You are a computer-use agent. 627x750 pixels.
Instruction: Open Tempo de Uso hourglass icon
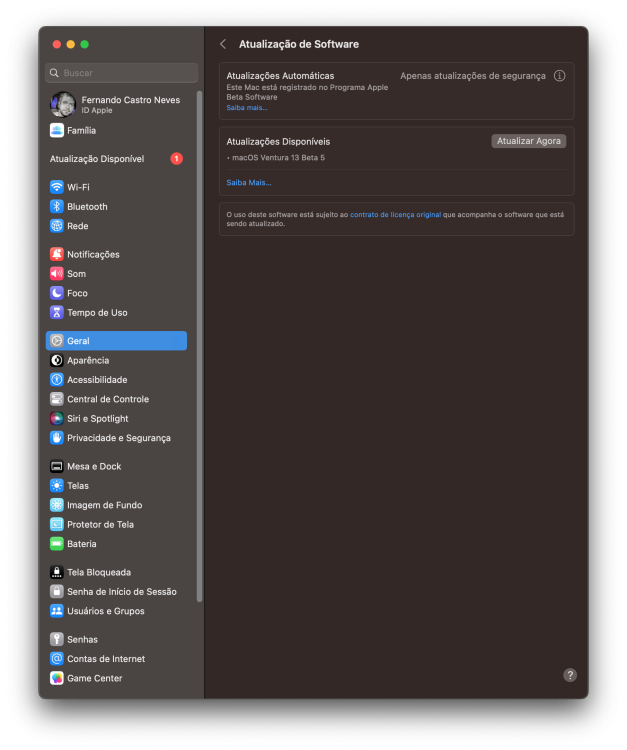coord(56,312)
